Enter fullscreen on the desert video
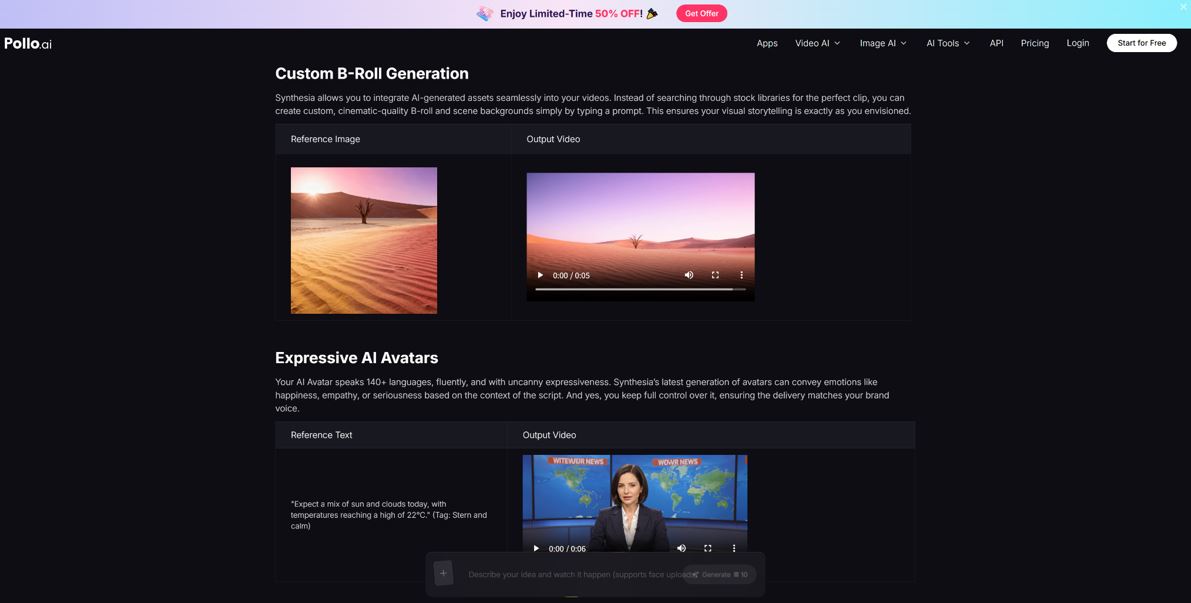 click(x=715, y=275)
